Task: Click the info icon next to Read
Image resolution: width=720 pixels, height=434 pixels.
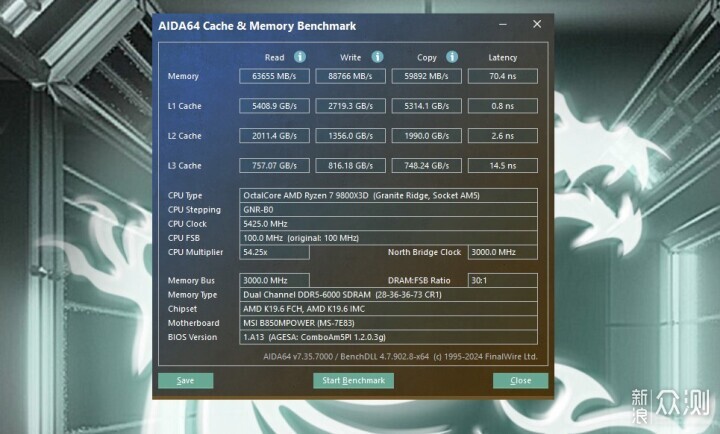Action: (x=300, y=57)
